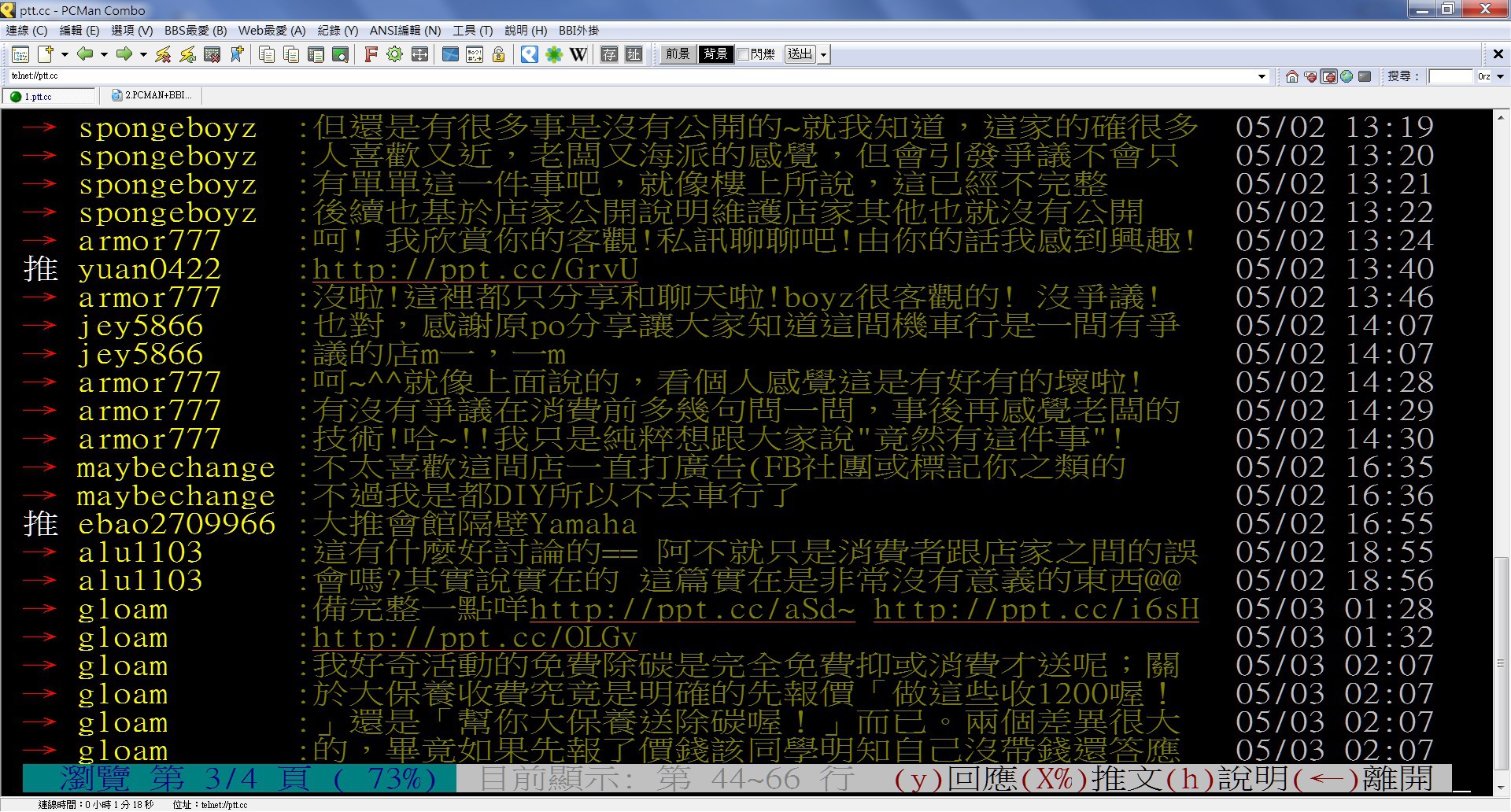Image resolution: width=1511 pixels, height=812 pixels.
Task: Click the red blocked-sign icon beside the home icon
Action: [x=1310, y=76]
